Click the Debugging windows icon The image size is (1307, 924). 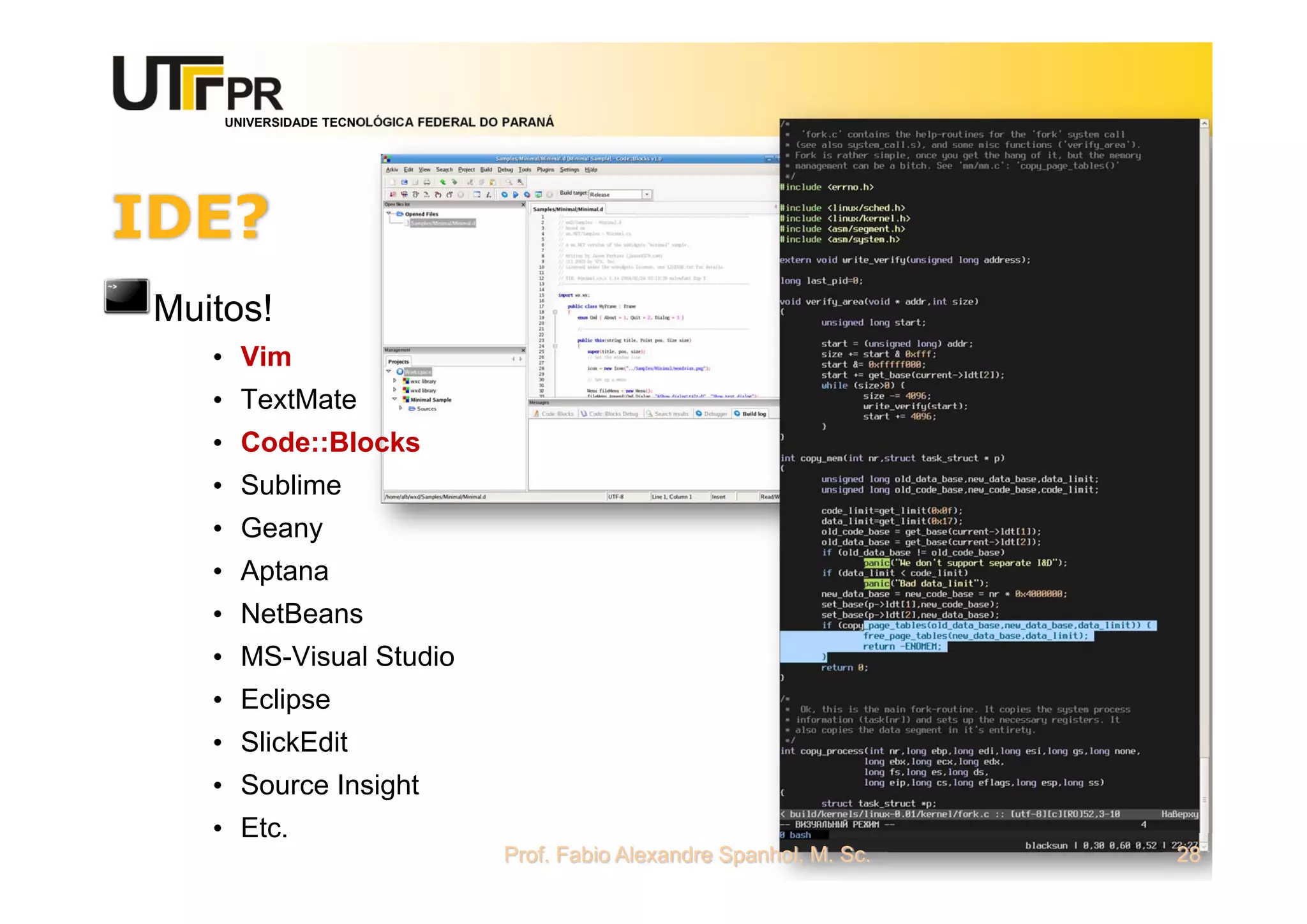pos(477,195)
